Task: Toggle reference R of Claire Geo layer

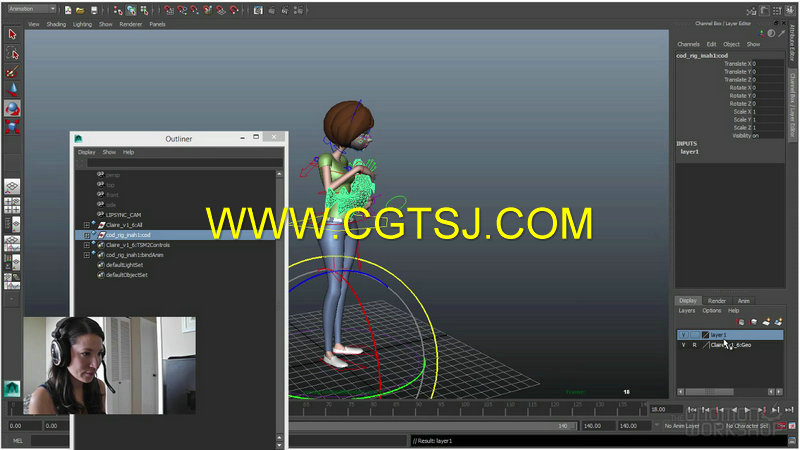Action: (x=694, y=345)
